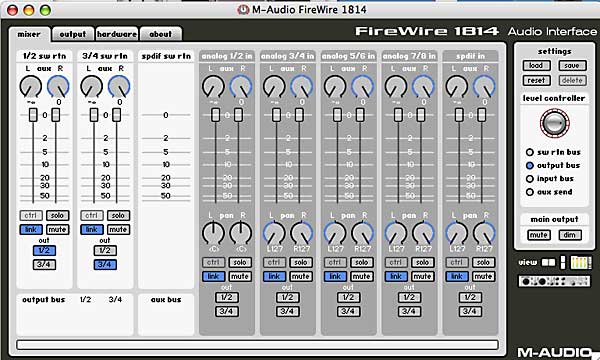The width and height of the screenshot is (600, 360).
Task: Click the left fader of spdif in
Action: click(x=459, y=115)
